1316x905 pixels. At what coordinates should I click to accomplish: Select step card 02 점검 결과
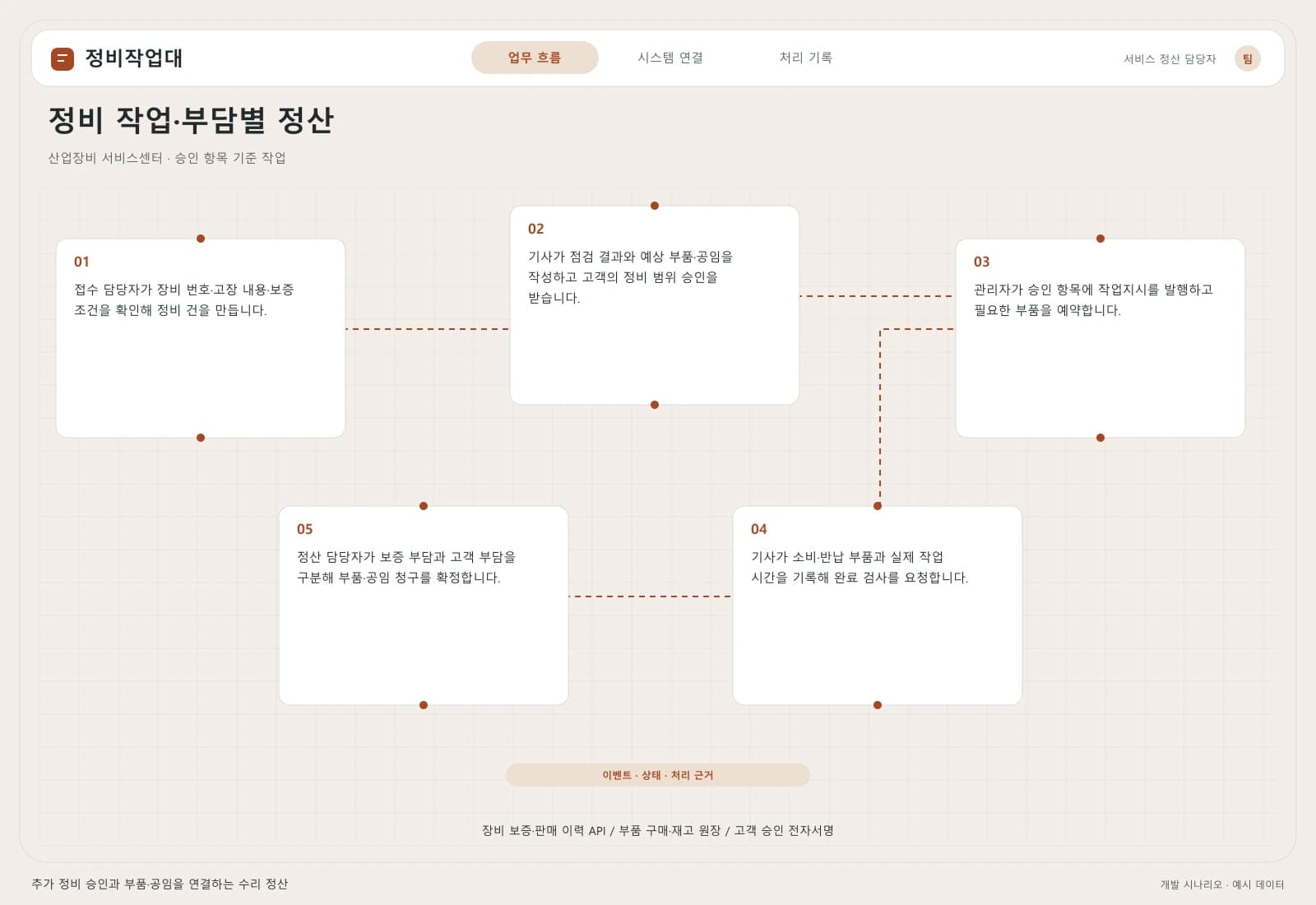655,305
